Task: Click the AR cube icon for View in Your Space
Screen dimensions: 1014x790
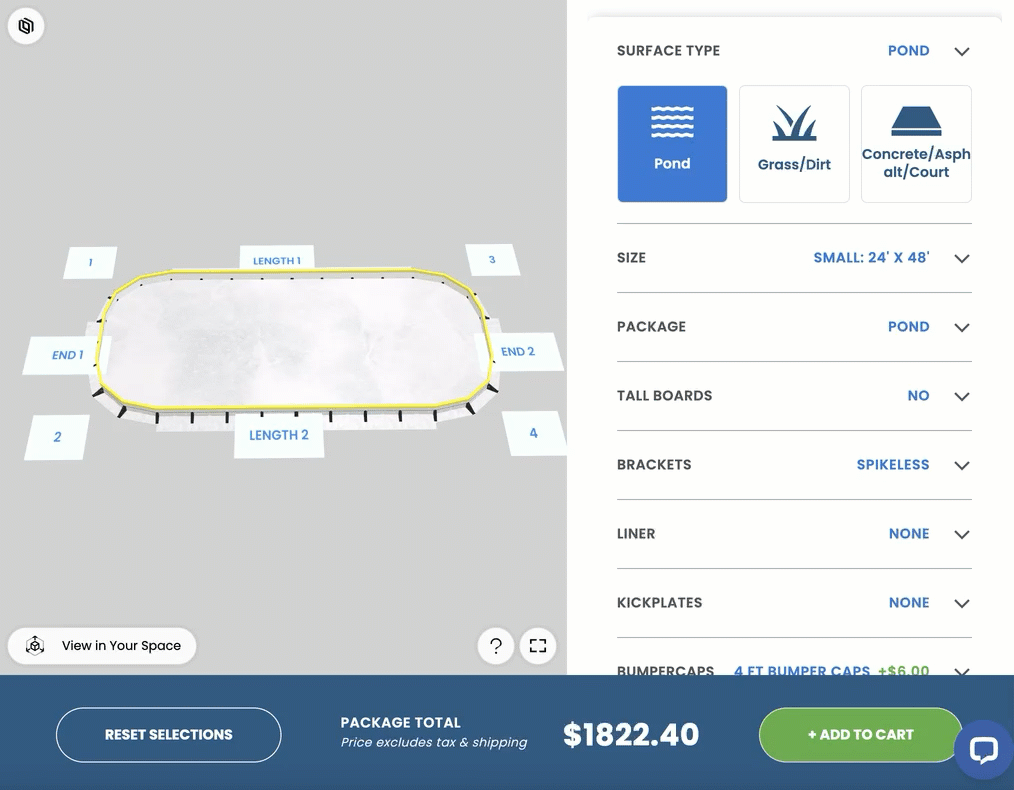Action: [x=36, y=646]
